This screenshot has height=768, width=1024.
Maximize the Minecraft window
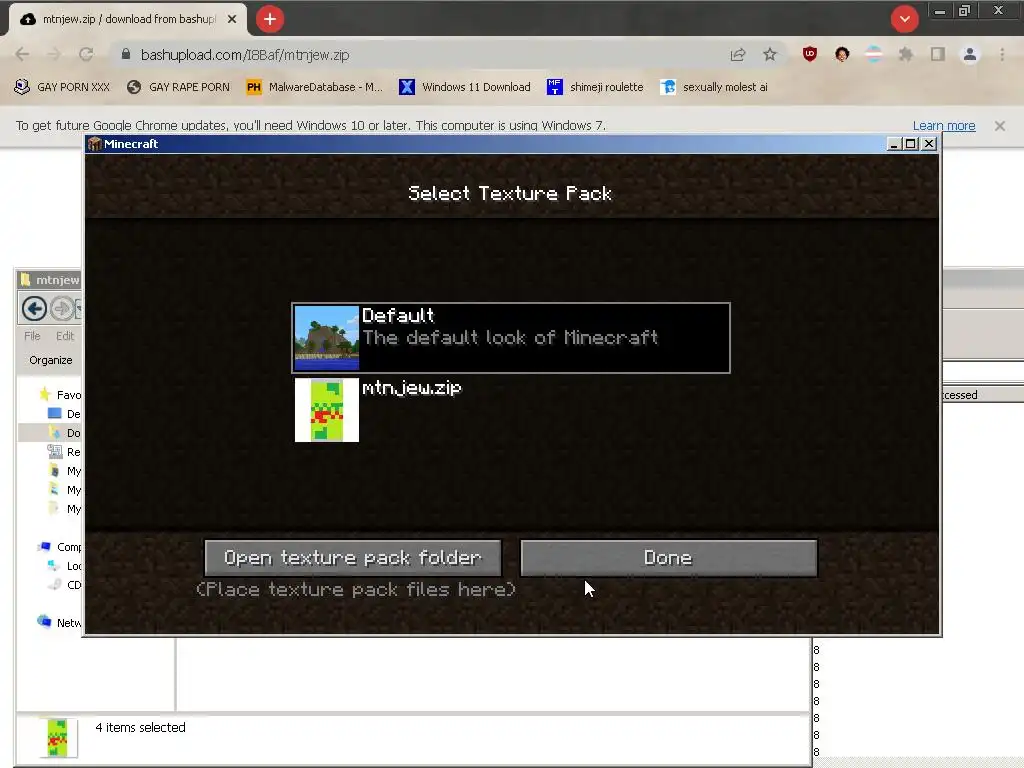910,144
